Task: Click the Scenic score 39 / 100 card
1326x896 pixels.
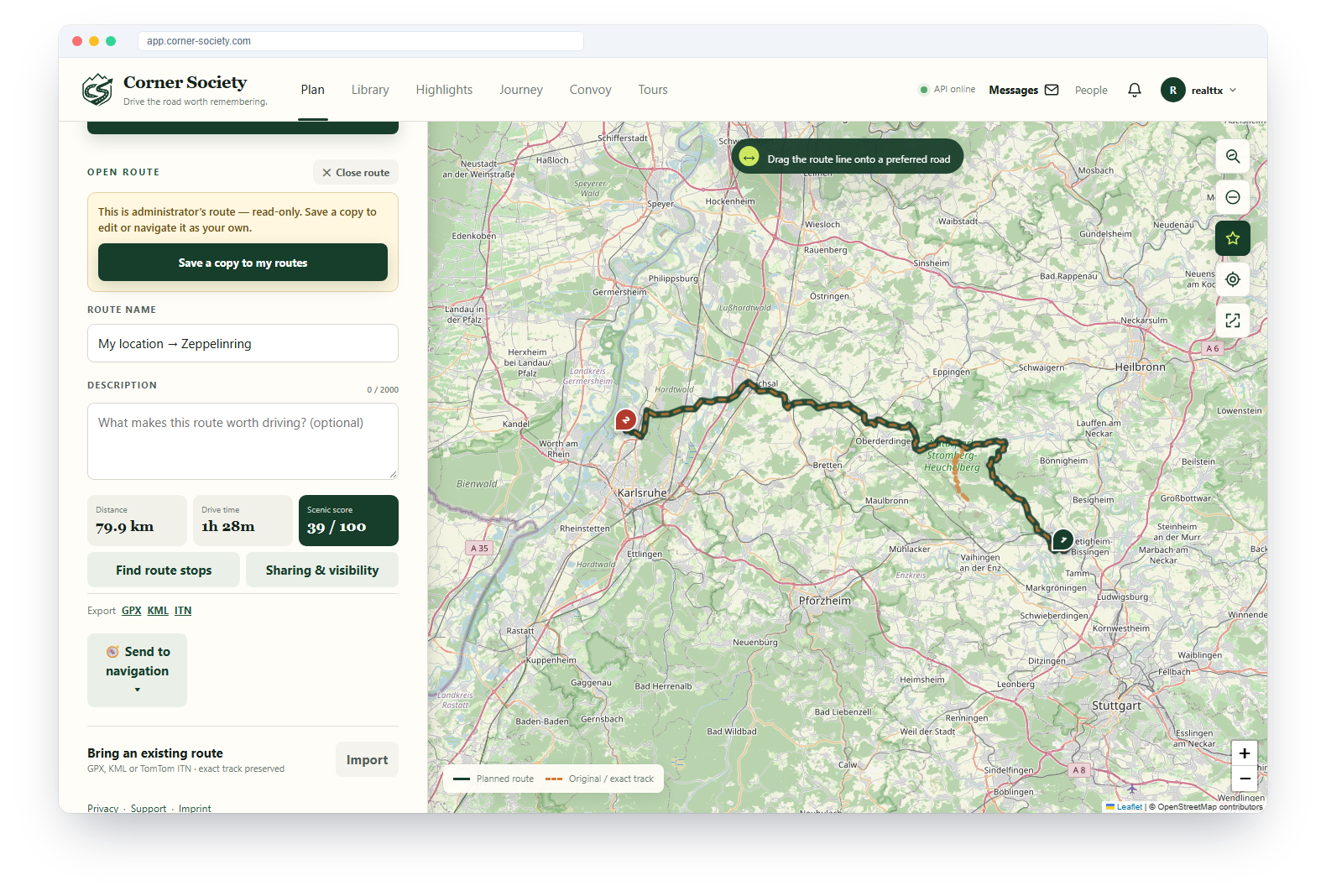Action: point(348,520)
